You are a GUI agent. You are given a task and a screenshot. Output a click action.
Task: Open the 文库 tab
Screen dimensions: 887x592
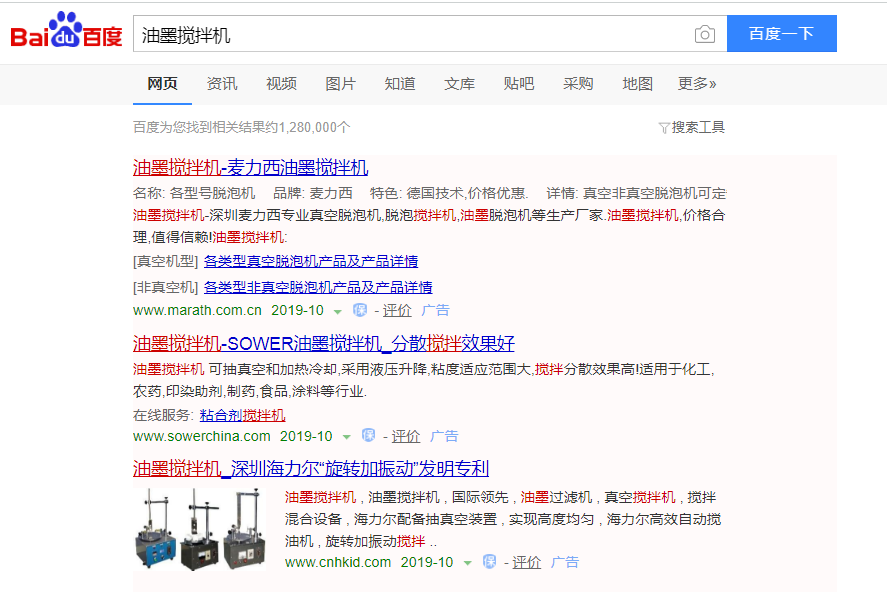pyautogui.click(x=459, y=84)
